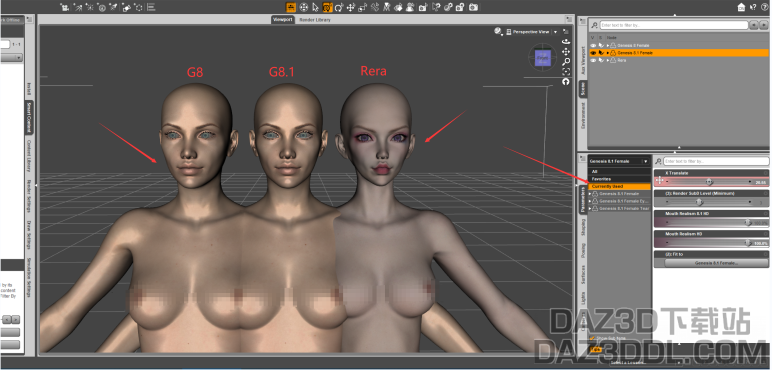Click the Create New Distant Light icon
The image size is (772, 370).
click(78, 7)
